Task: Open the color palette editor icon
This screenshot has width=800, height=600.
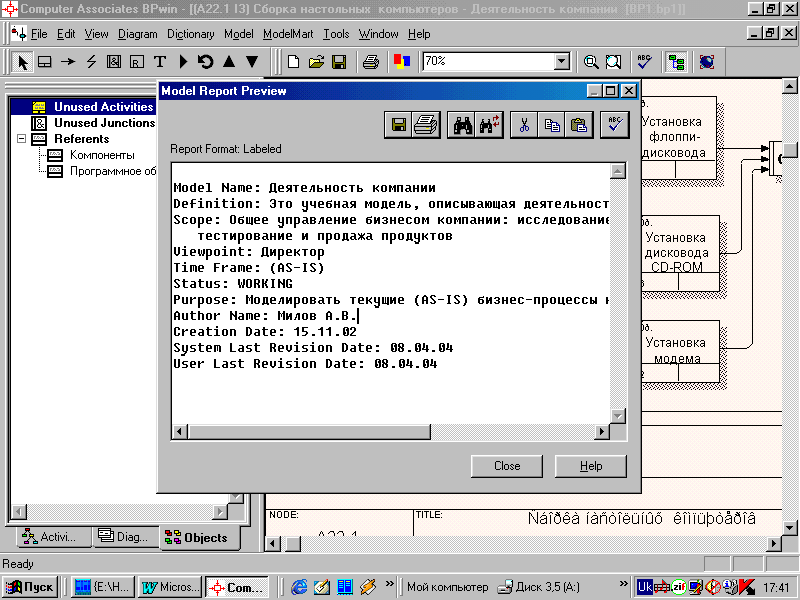Action: point(402,62)
